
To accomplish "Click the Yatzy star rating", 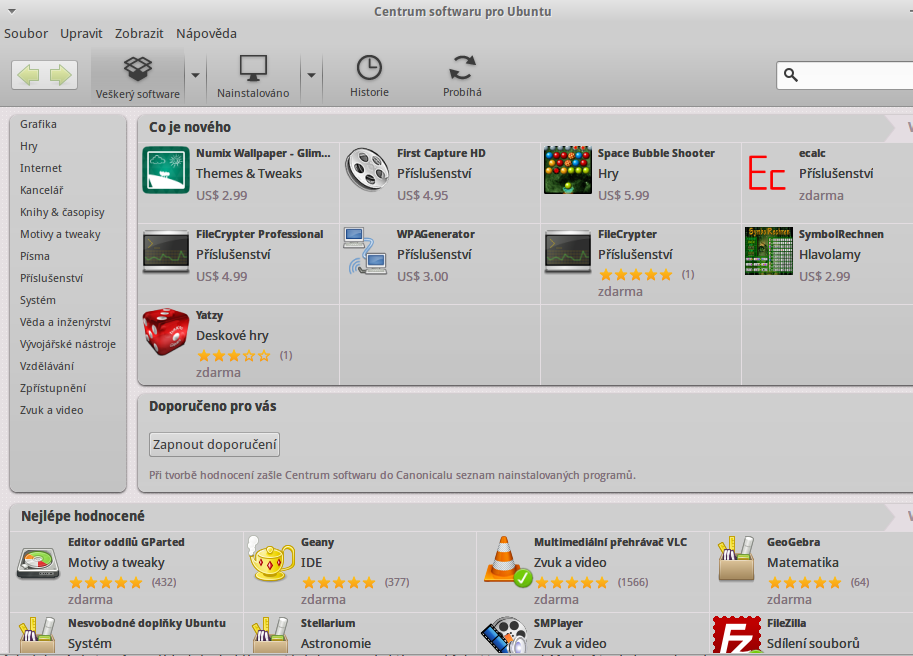I will [x=234, y=356].
